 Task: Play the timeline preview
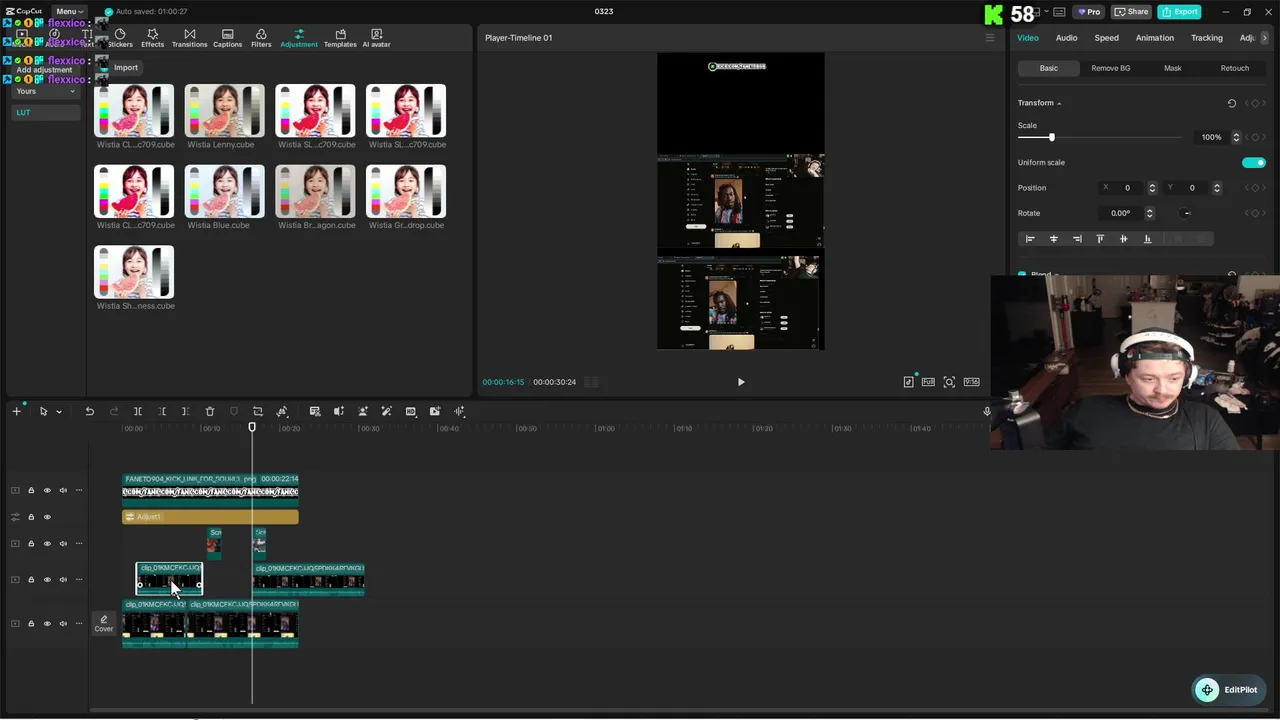(741, 382)
